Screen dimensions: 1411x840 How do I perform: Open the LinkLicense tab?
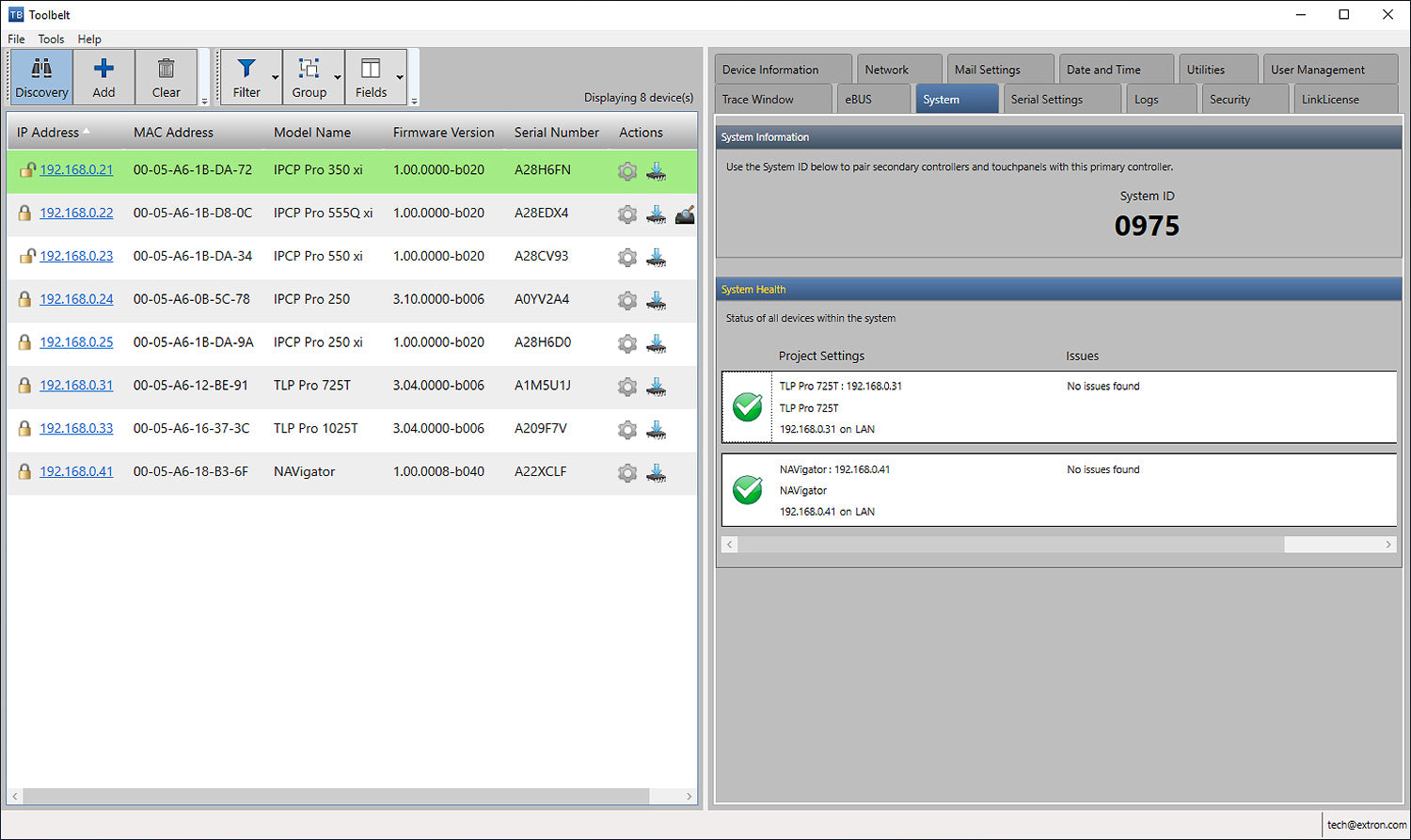(x=1346, y=99)
